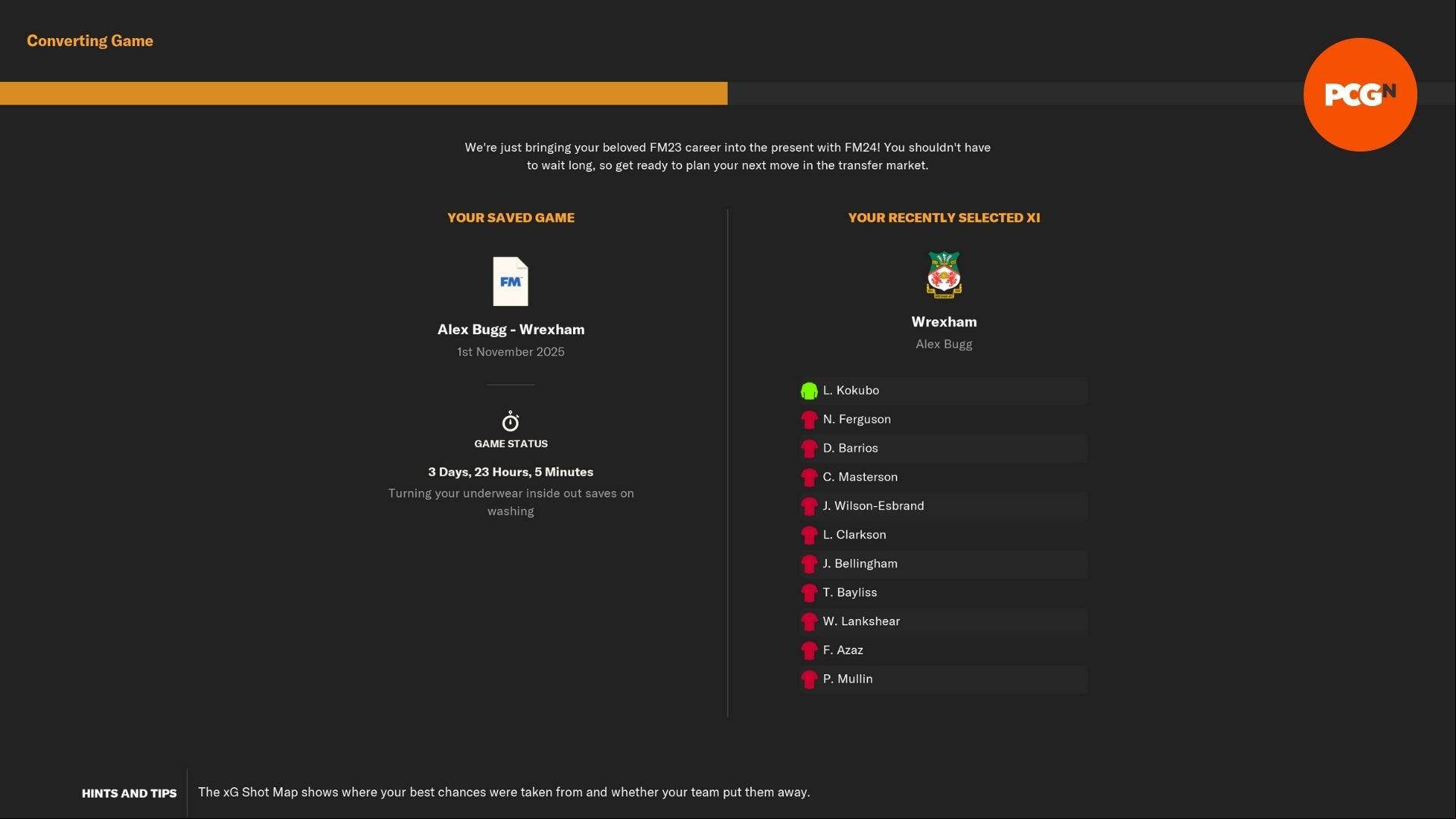This screenshot has height=819, width=1456.
Task: Click the red shirt icon beside F. Azaz
Action: [809, 650]
